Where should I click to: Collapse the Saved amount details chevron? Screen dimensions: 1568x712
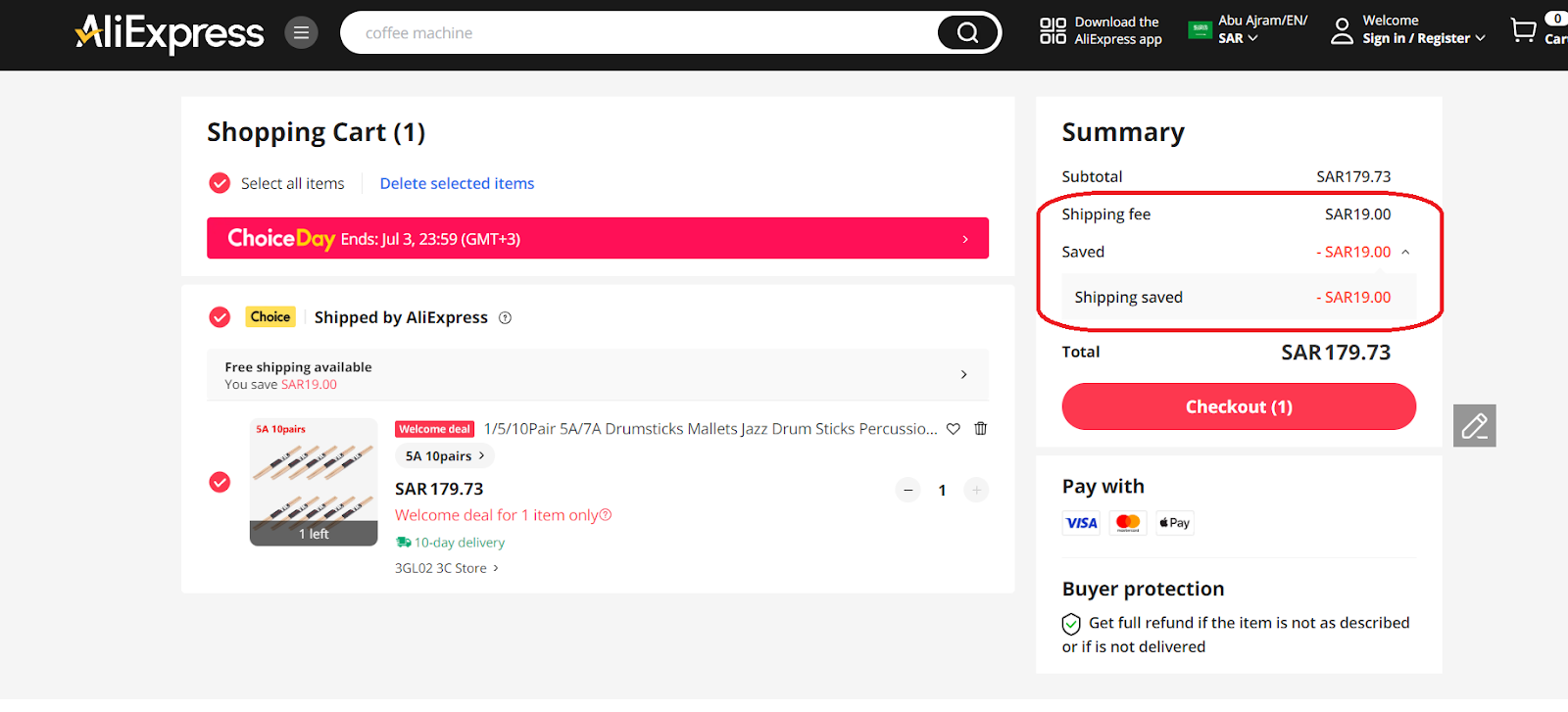pyautogui.click(x=1405, y=252)
